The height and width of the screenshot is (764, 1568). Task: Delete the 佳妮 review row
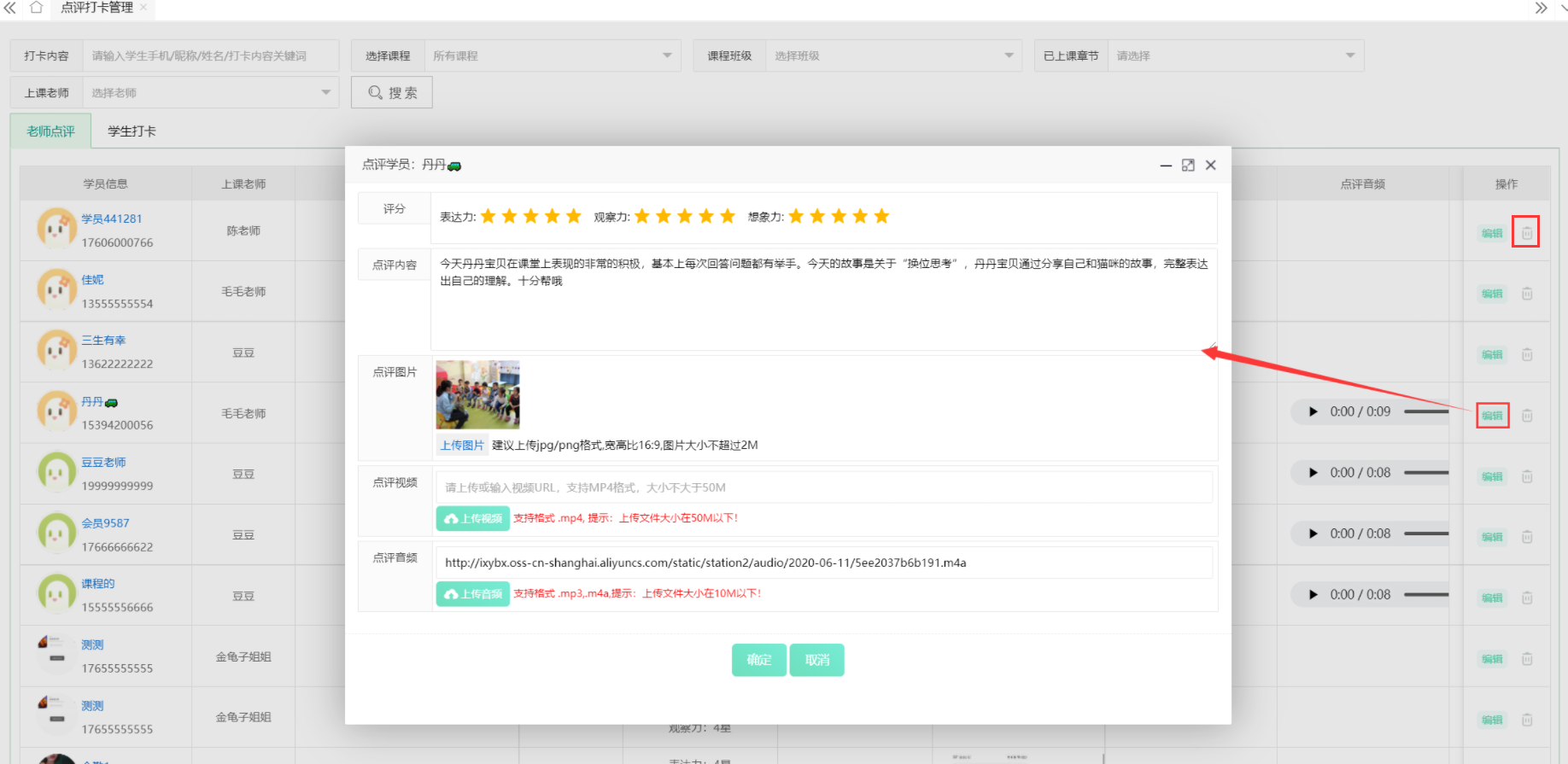(1527, 293)
